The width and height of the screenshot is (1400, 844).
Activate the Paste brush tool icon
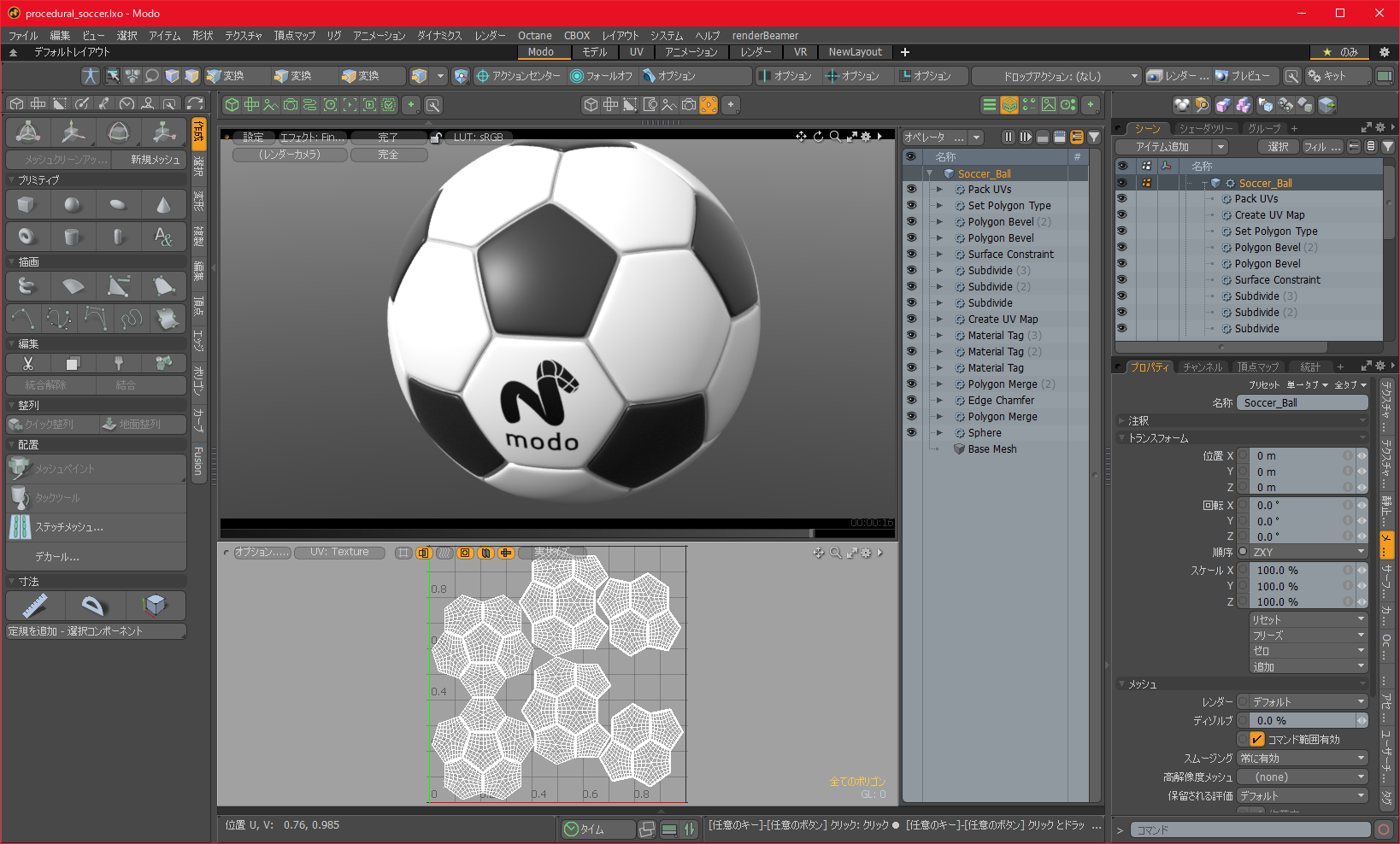pyautogui.click(x=119, y=364)
